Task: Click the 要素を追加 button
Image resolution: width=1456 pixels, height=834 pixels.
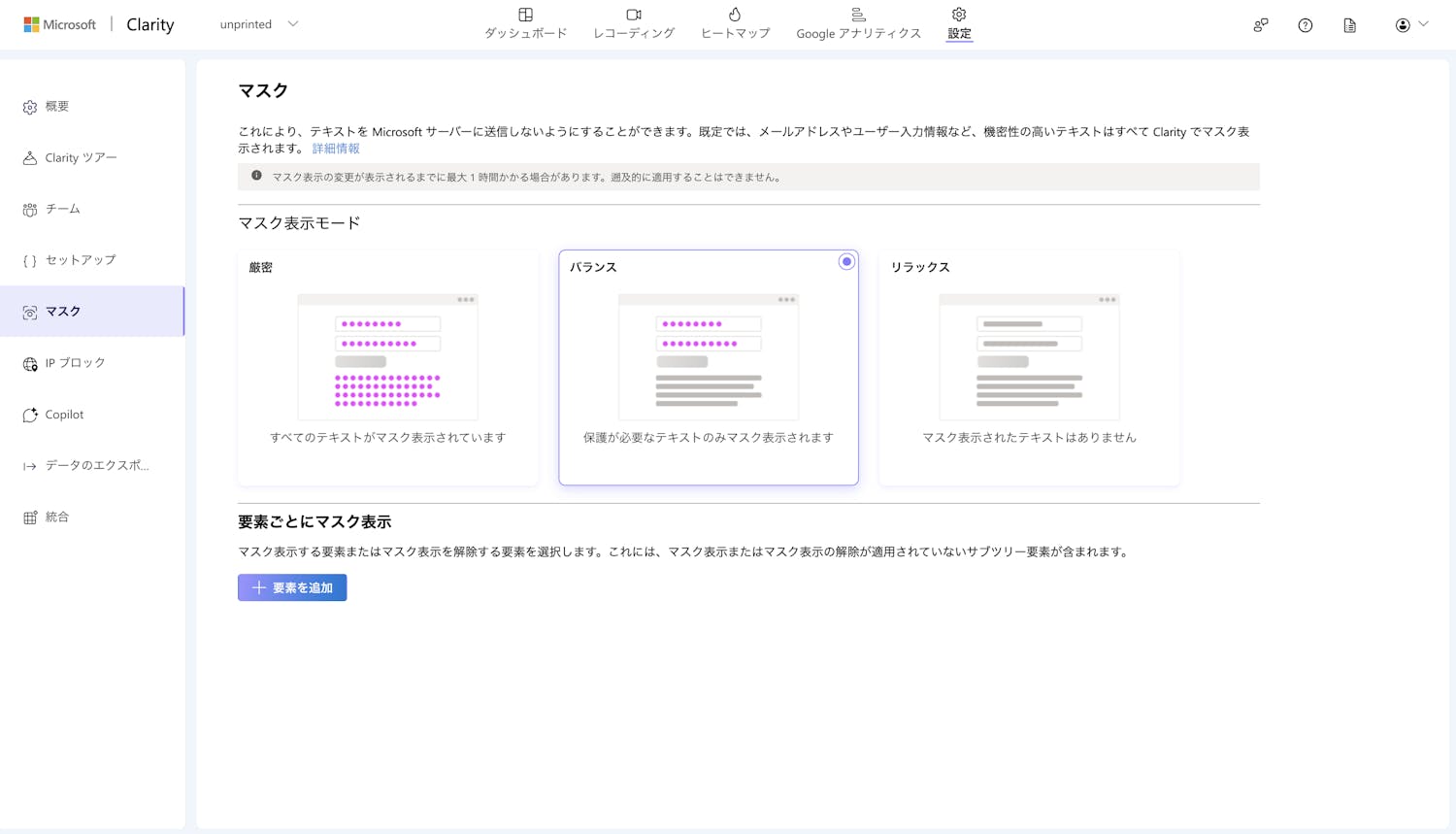Action: click(x=292, y=587)
